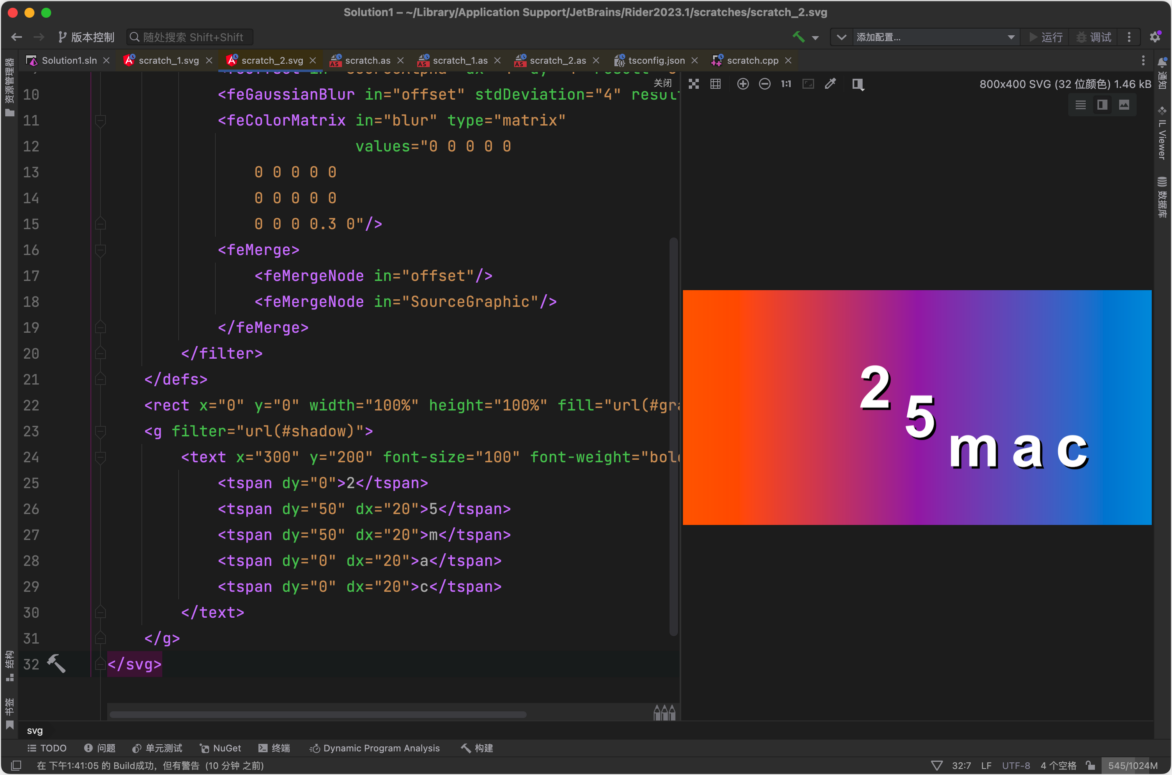Switch to editor-only text view mode
This screenshot has height=775, width=1172.
point(1080,105)
